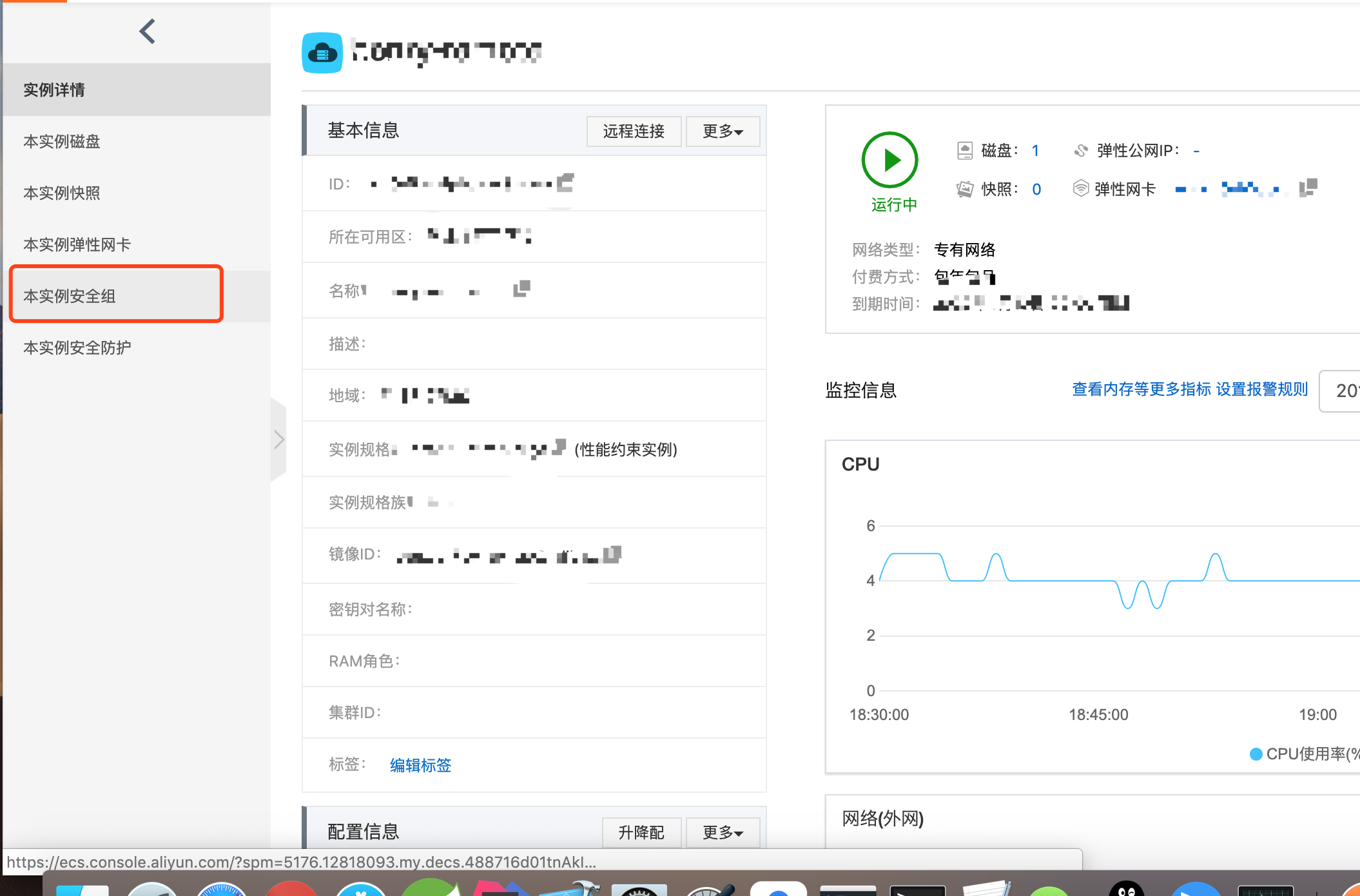The width and height of the screenshot is (1360, 896).
Task: Click the 升降配 button
Action: pos(641,832)
